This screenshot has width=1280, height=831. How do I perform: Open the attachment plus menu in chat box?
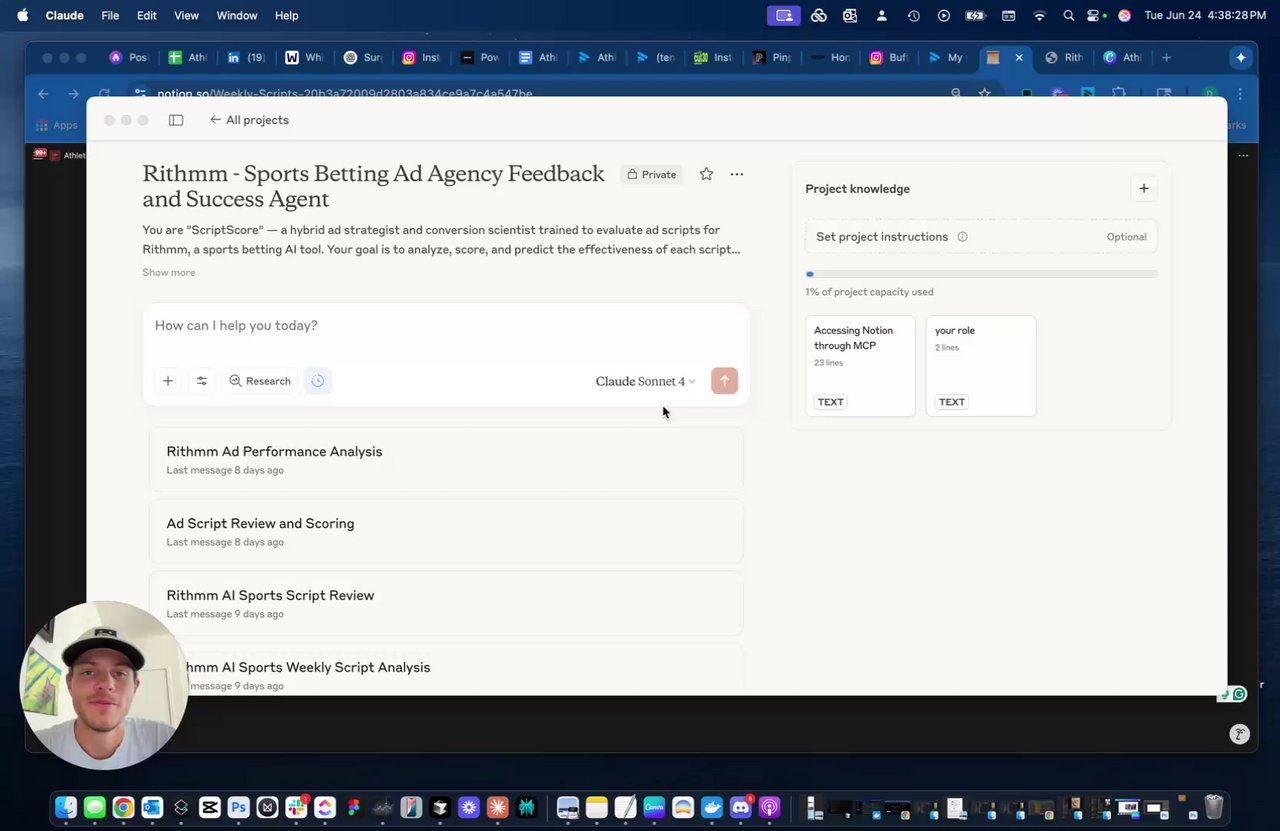coord(168,381)
